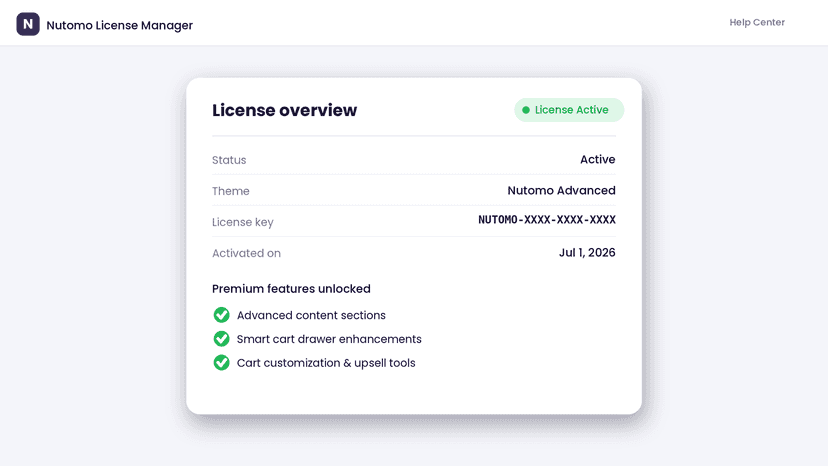This screenshot has width=828, height=466.
Task: Select the License overview heading
Action: click(284, 110)
